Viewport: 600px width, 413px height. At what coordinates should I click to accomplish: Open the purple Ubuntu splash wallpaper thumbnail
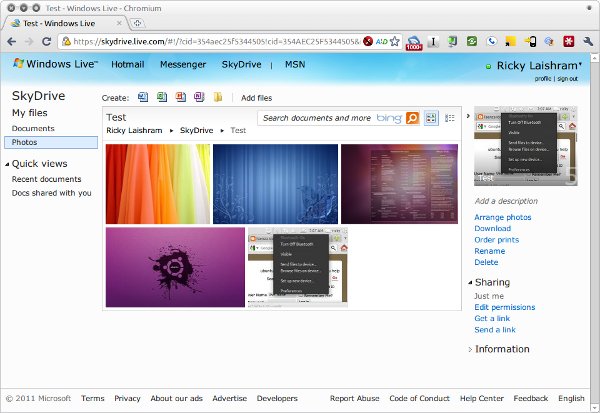[x=175, y=267]
